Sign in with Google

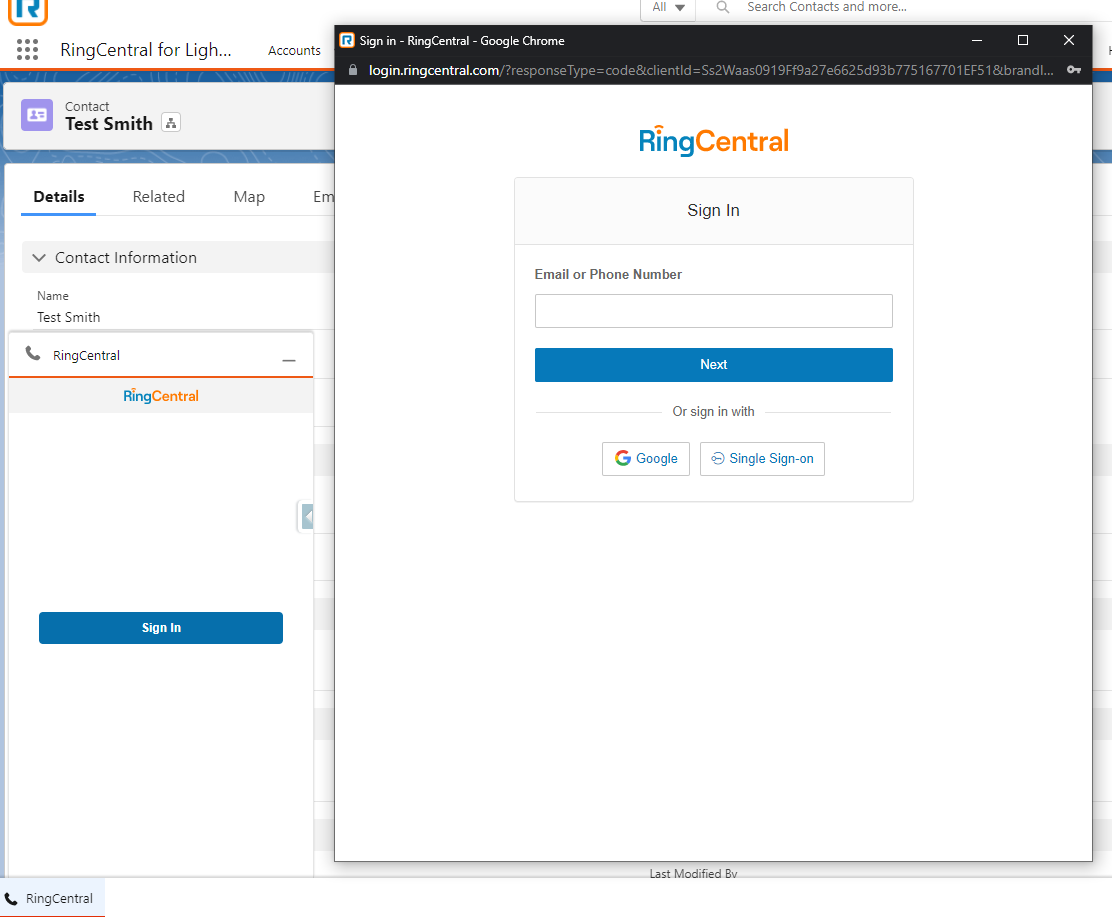point(645,458)
